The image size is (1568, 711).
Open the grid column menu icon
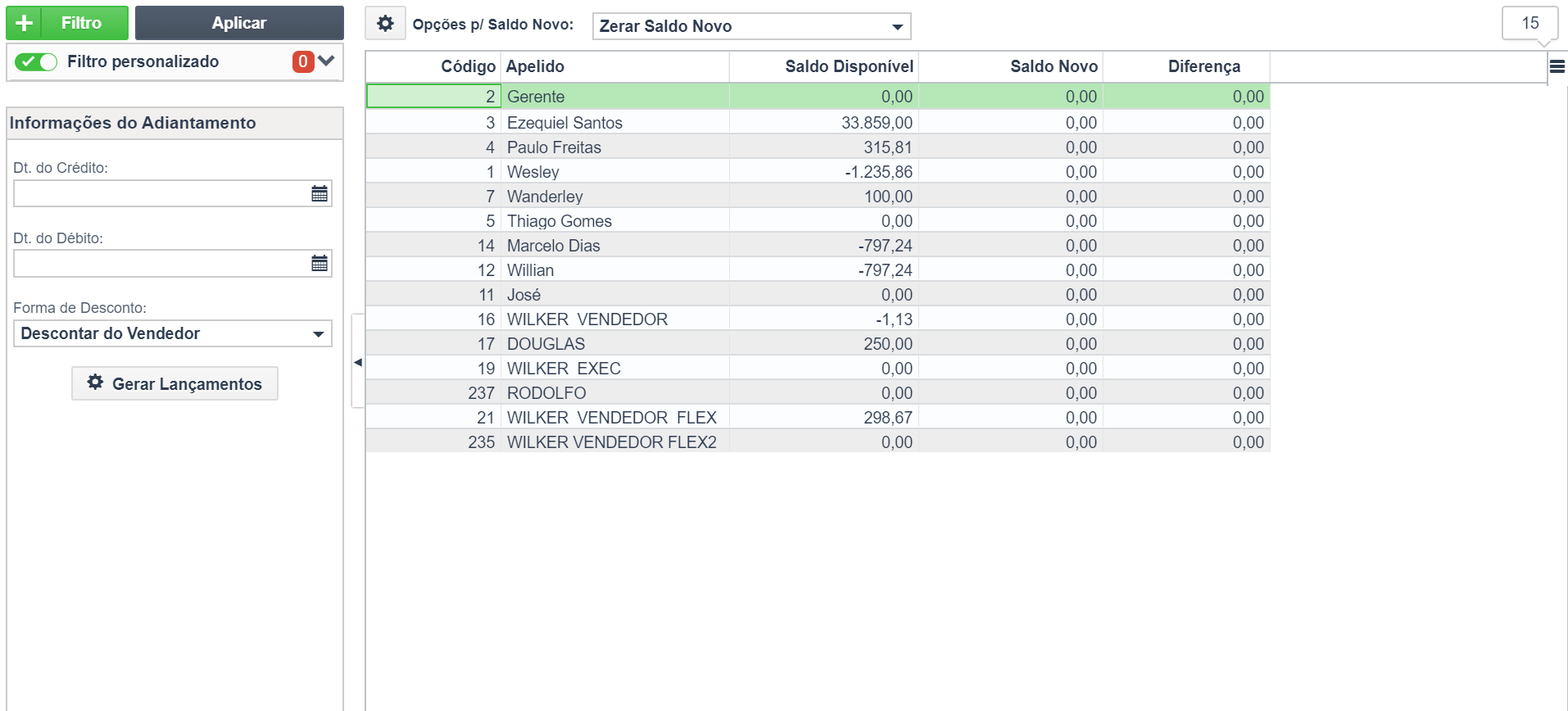[1557, 66]
